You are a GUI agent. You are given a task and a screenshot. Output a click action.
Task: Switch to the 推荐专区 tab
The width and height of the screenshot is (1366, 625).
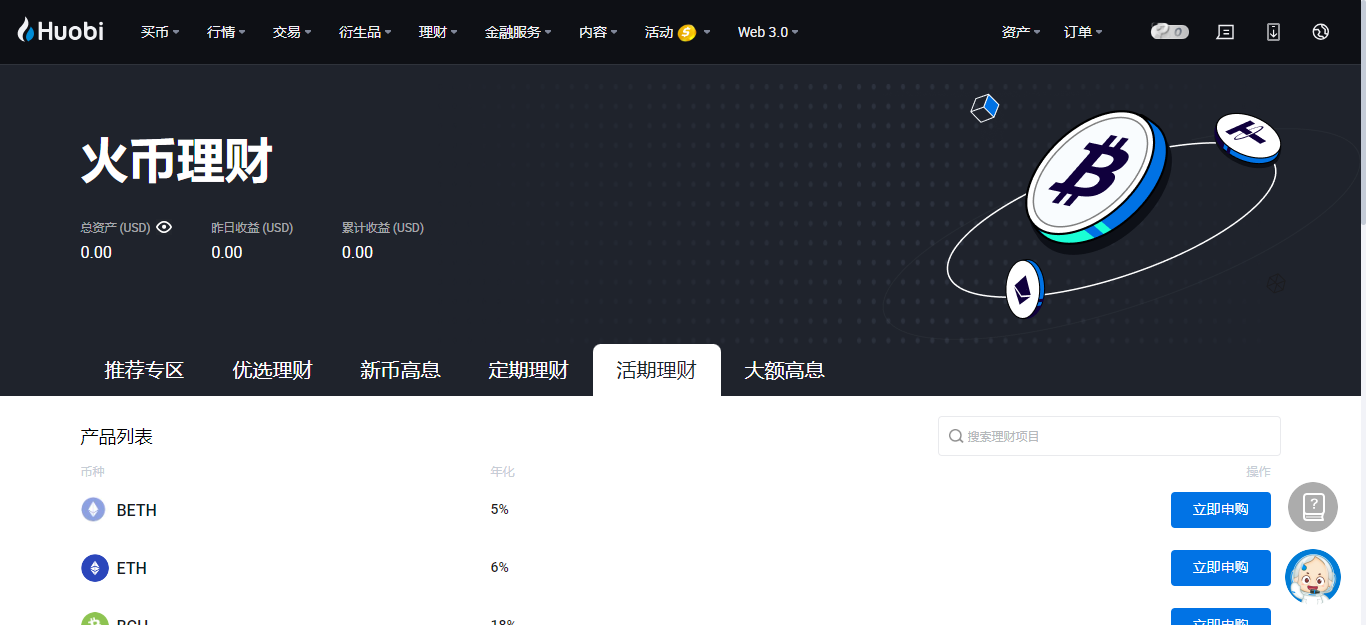tap(145, 370)
